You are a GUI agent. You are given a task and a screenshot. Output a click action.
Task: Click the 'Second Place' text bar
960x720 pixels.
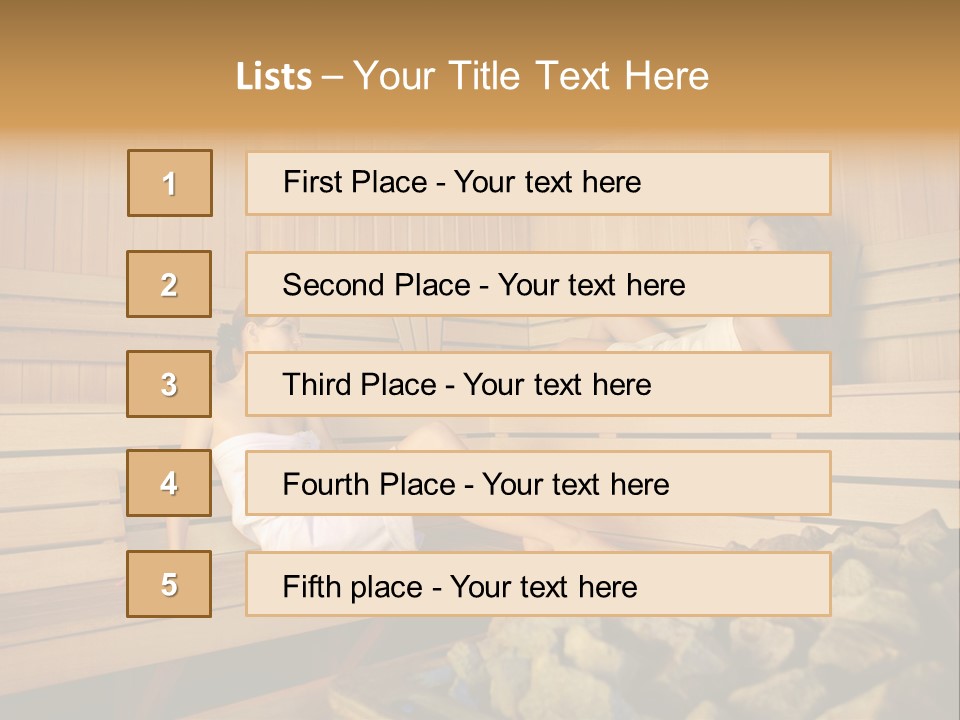pyautogui.click(x=538, y=285)
